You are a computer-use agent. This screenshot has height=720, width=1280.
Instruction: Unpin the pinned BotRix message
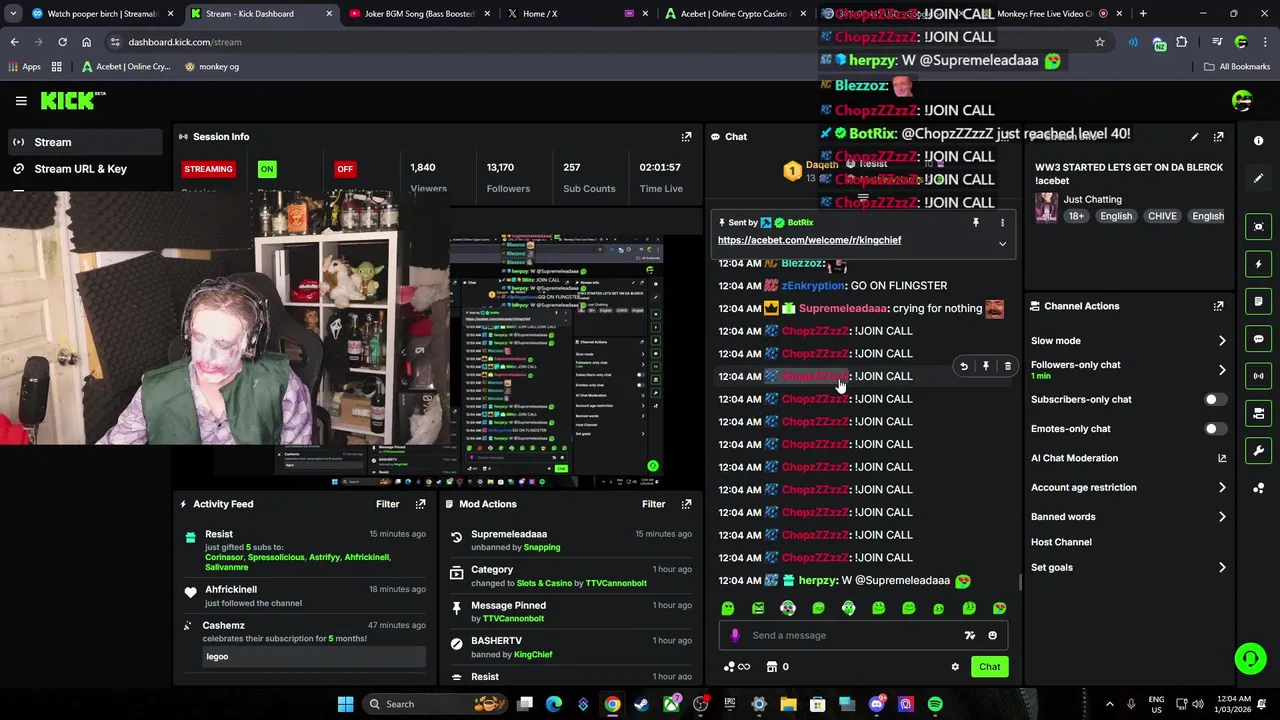(x=976, y=223)
